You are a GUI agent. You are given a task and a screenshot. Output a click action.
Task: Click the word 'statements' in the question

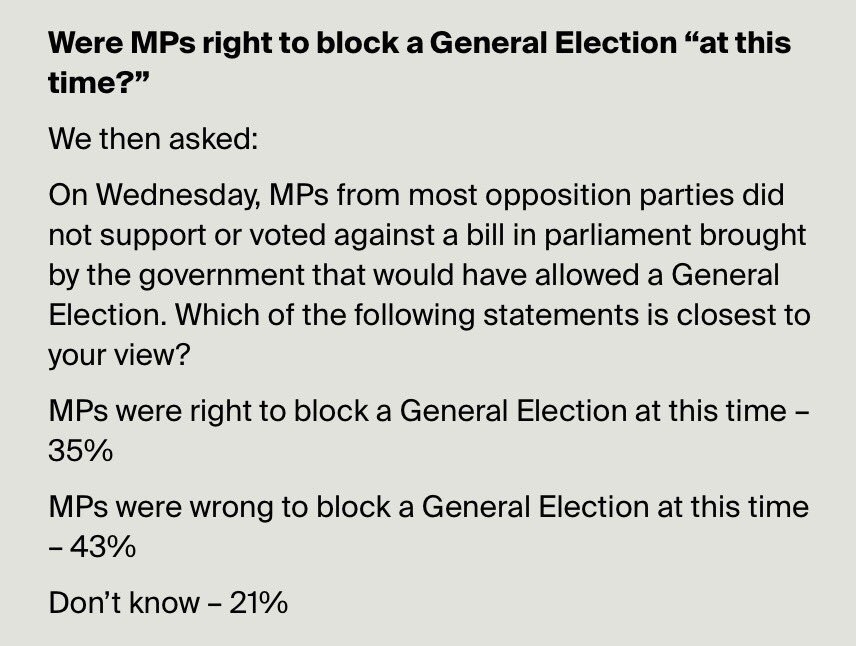click(x=561, y=315)
